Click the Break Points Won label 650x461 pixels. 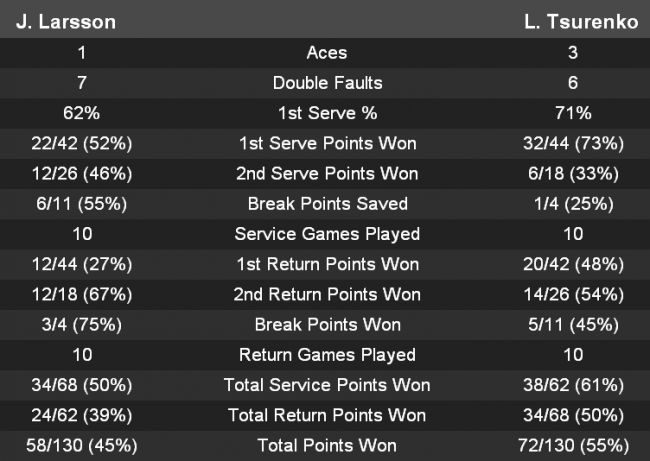pyautogui.click(x=327, y=324)
